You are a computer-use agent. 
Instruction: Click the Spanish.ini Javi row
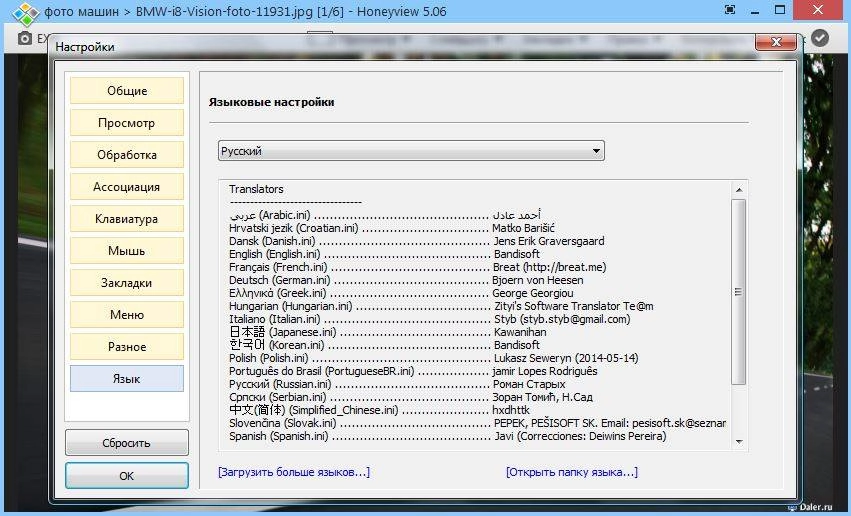448,436
